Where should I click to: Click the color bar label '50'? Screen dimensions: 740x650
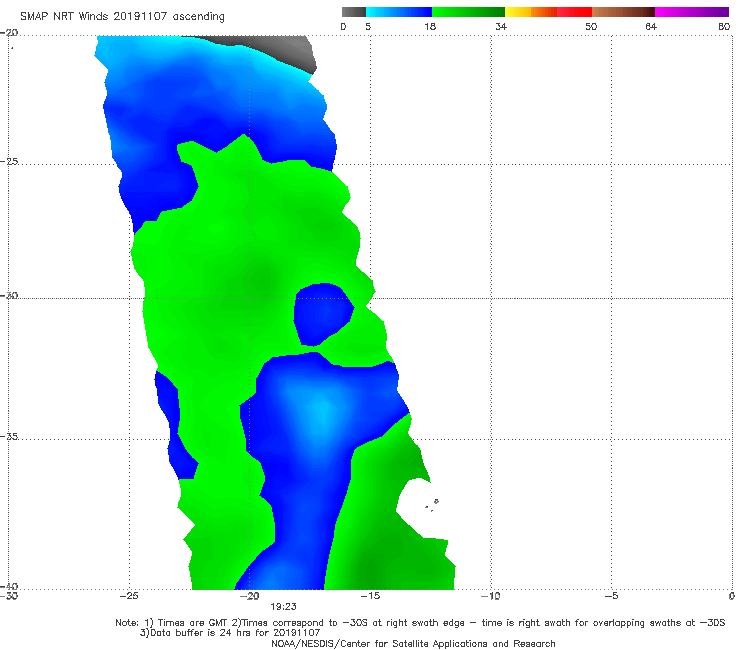click(591, 26)
